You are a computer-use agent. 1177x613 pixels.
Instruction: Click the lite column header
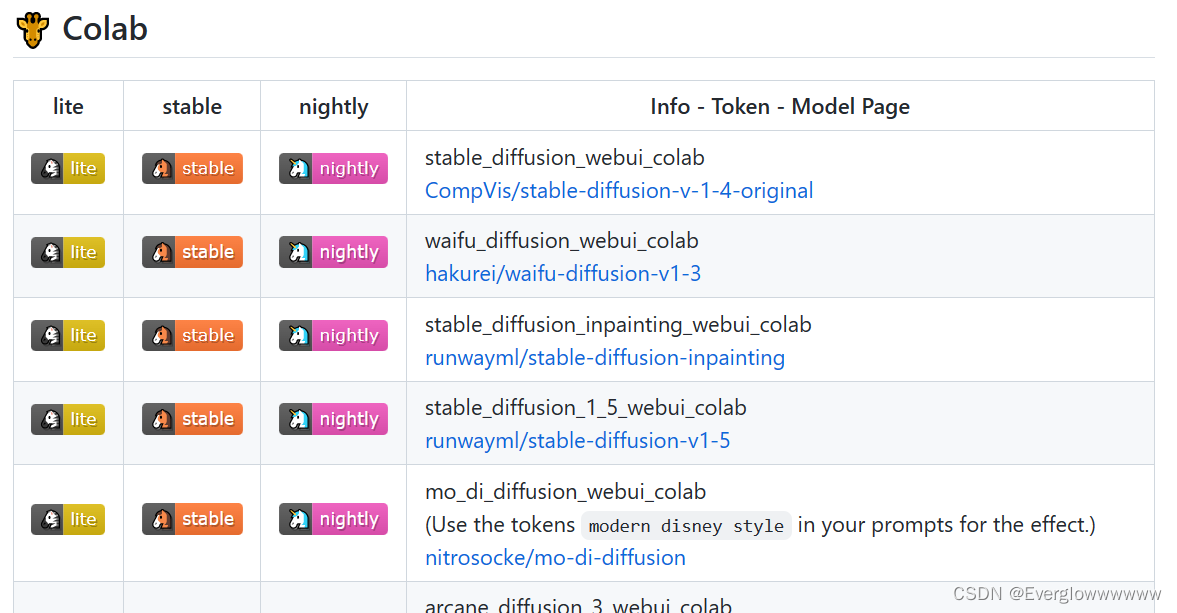(68, 107)
